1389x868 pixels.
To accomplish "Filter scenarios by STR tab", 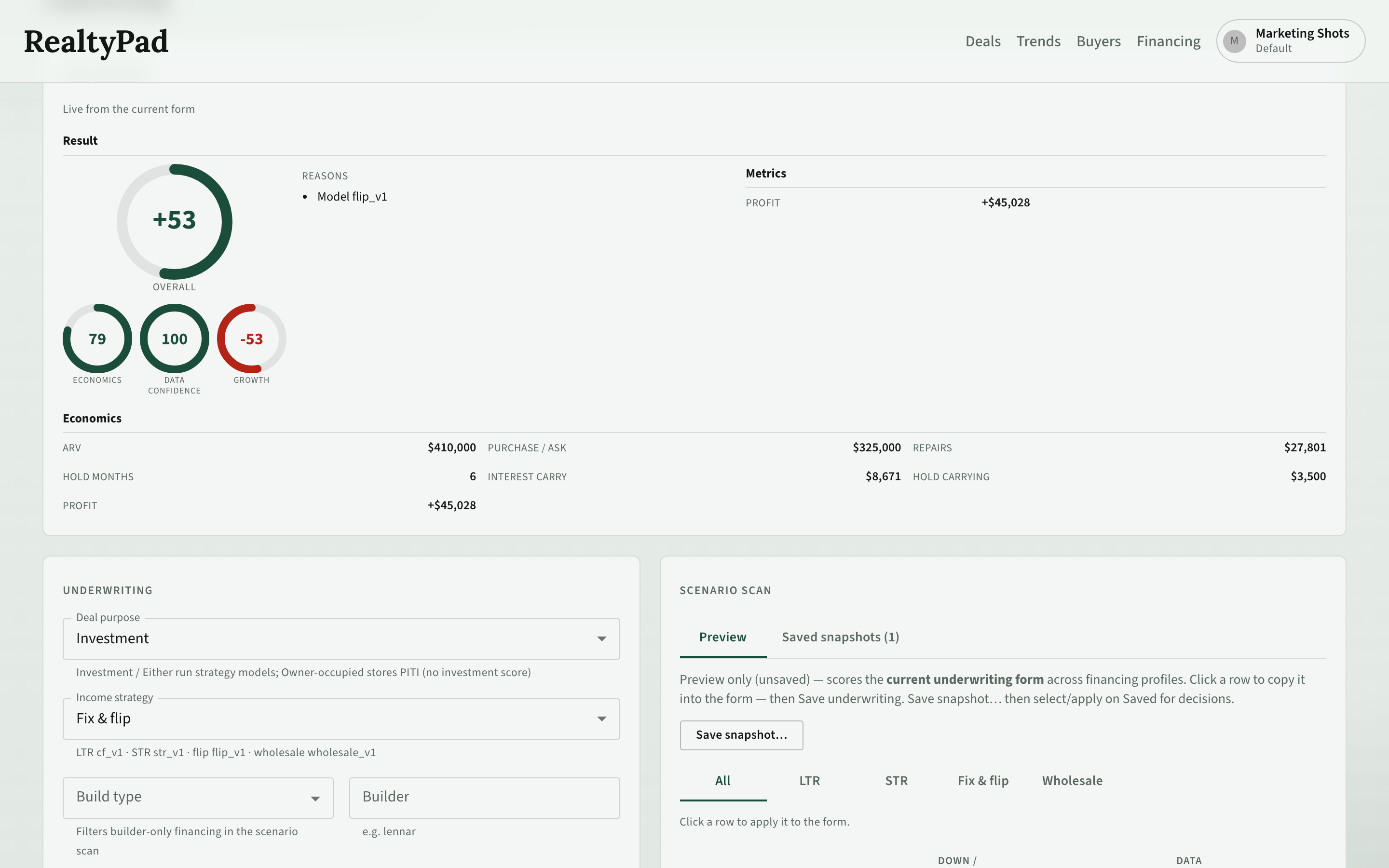I will (x=896, y=781).
